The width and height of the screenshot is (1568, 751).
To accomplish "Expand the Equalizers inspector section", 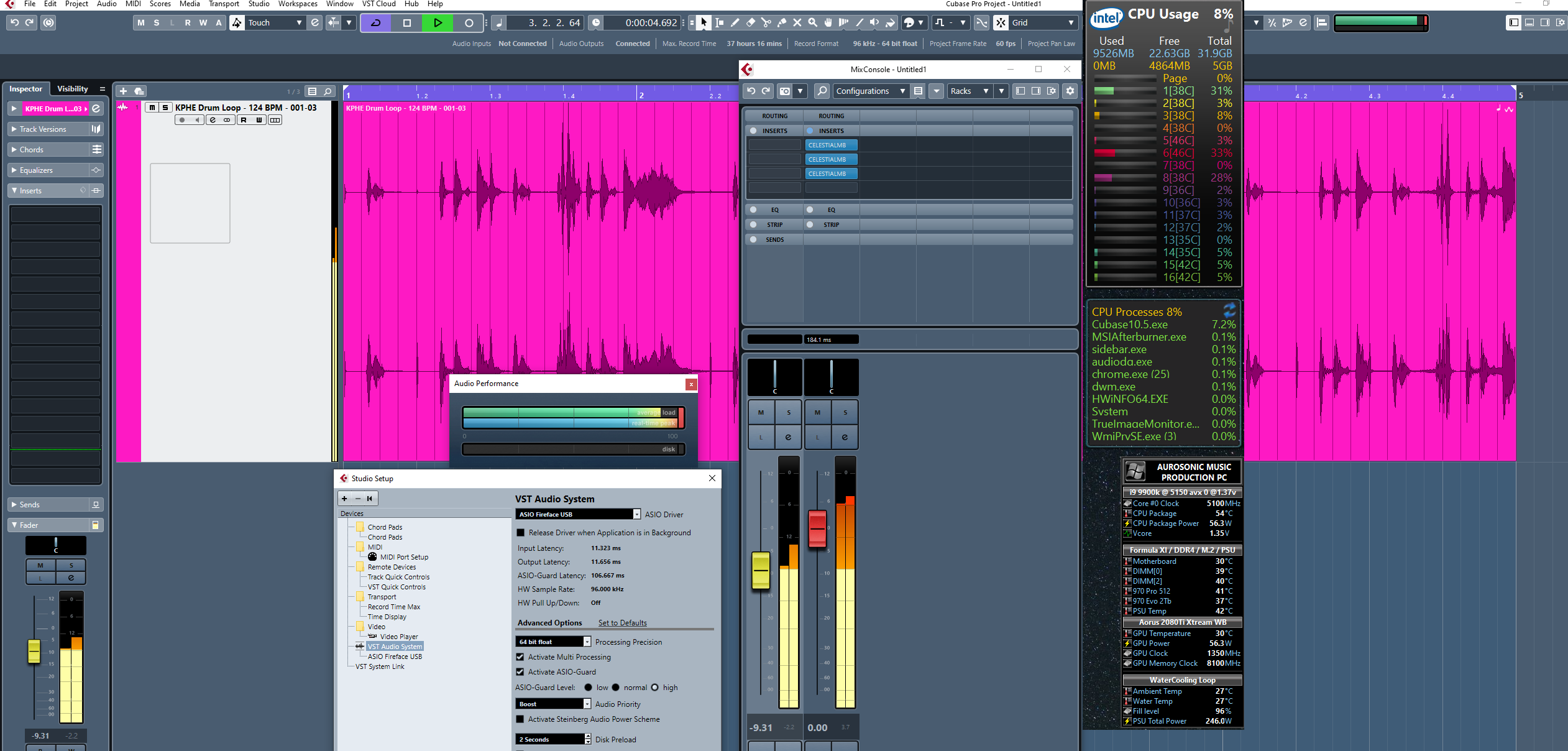I will pyautogui.click(x=48, y=170).
